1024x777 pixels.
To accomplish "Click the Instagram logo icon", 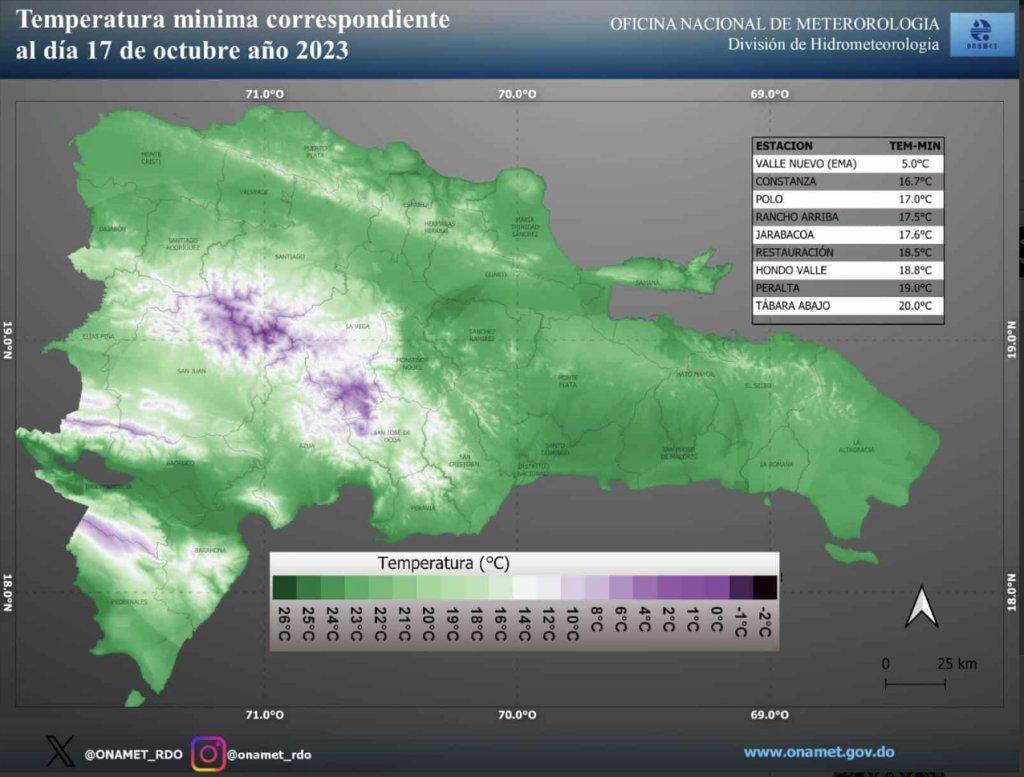I will (208, 752).
